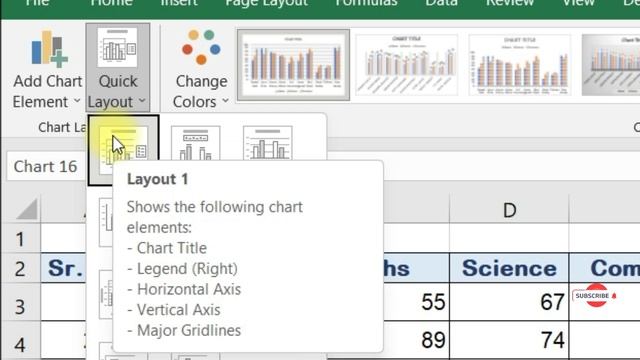Choose the third quick layout option
Viewport: 640px width, 360px height.
(x=268, y=144)
